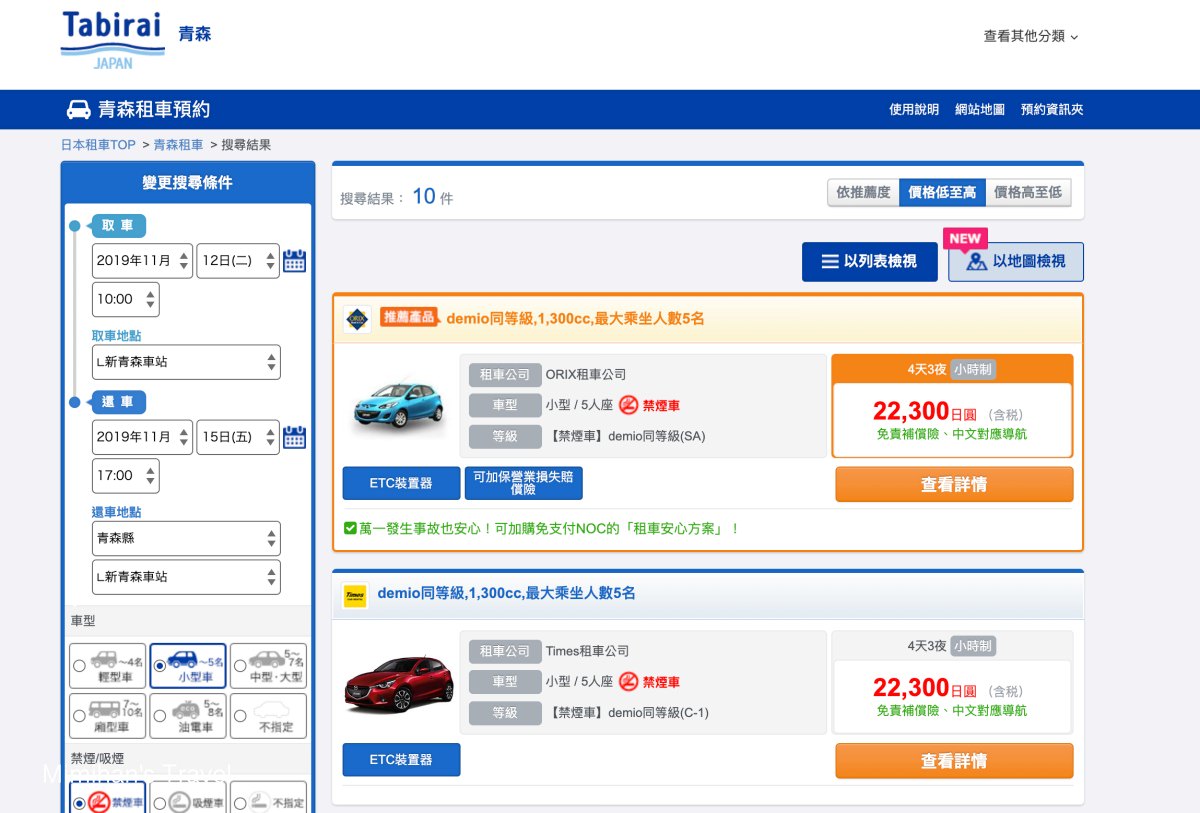
Task: Click the ORIX company logo icon
Action: (x=356, y=319)
